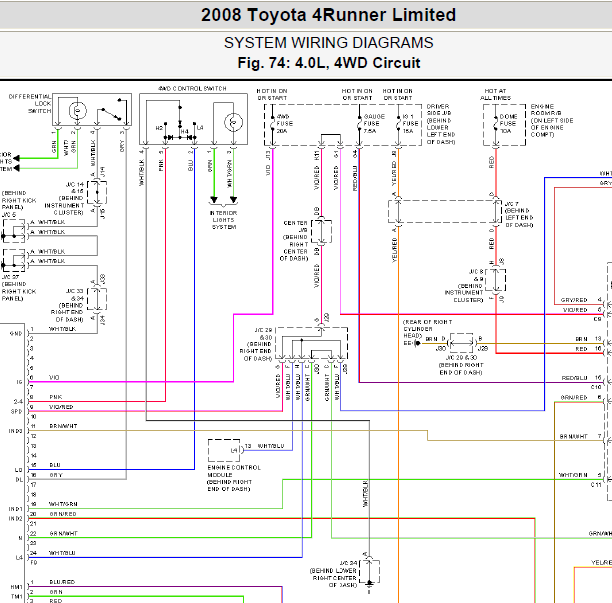Click the "IG 1 FUSE 15A" label

coord(410,124)
